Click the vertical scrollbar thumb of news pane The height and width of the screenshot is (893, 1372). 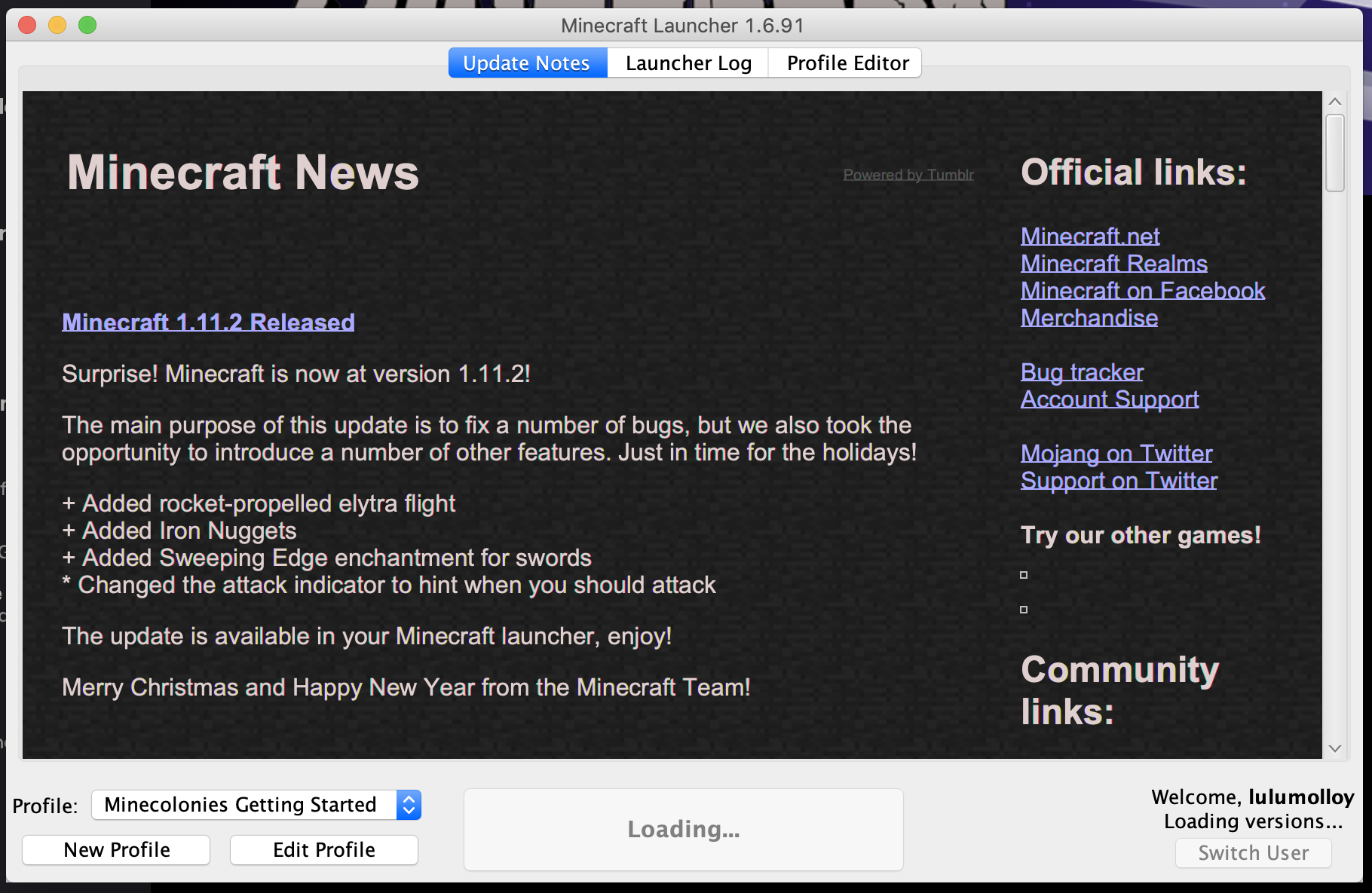(1335, 153)
